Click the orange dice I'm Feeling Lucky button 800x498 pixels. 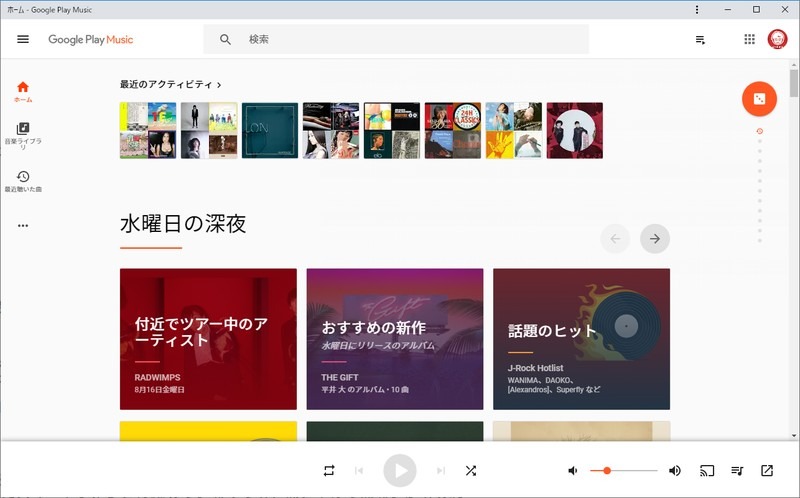759,99
